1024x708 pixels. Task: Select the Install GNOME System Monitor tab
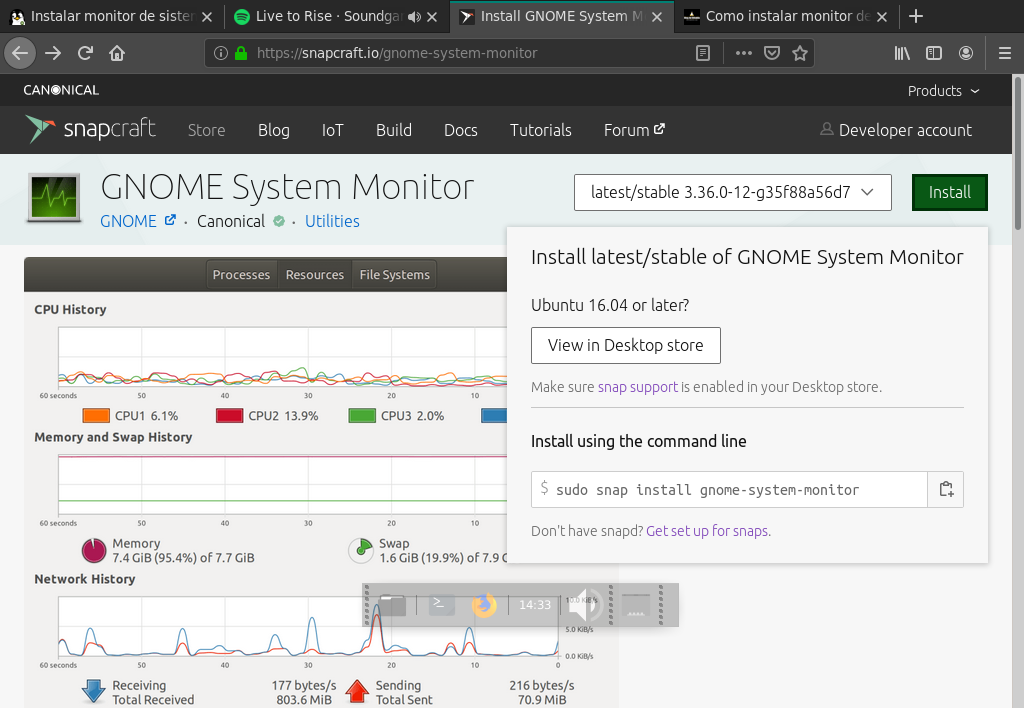coord(562,16)
